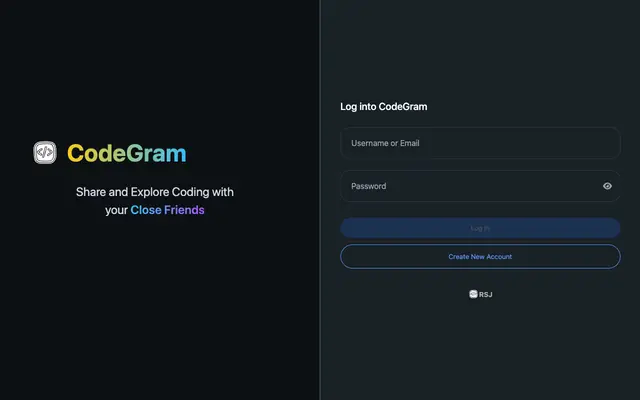Image resolution: width=640 pixels, height=400 pixels.
Task: Click the 'Share and Explore Coding with' tagline
Action: (x=155, y=192)
